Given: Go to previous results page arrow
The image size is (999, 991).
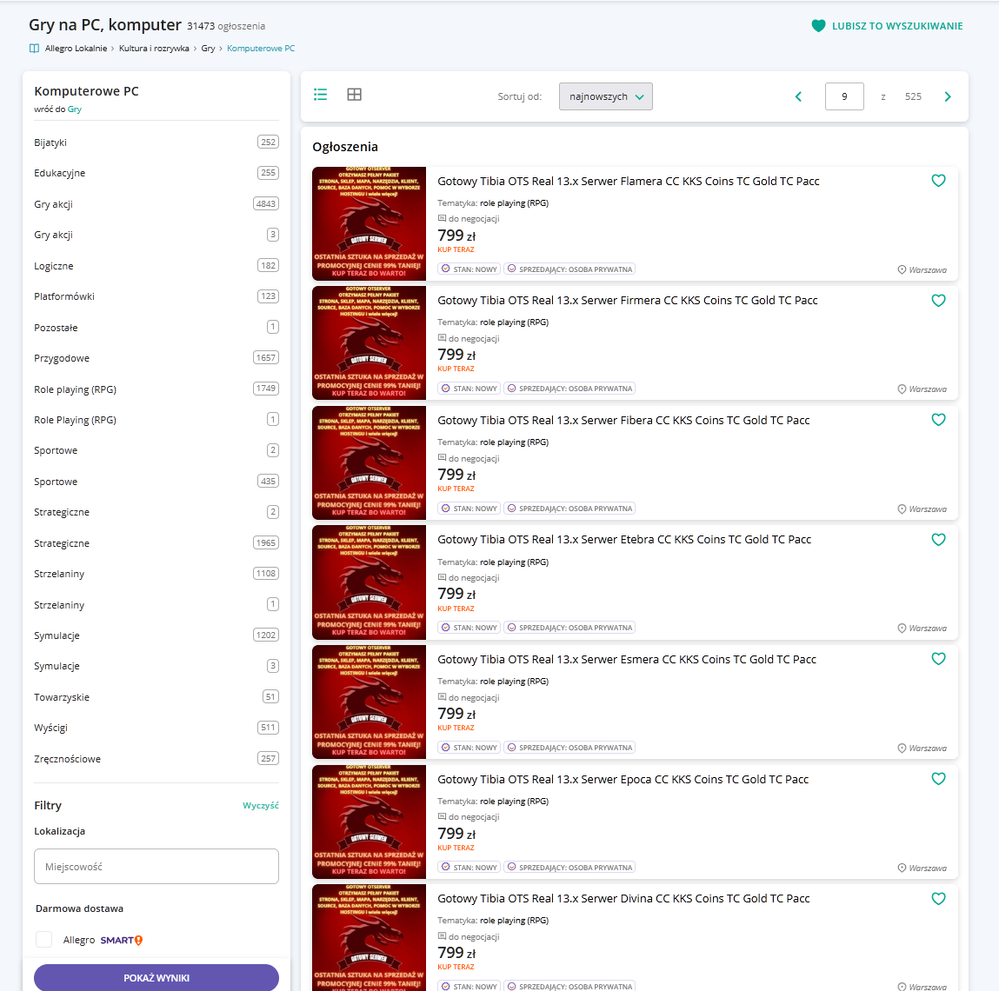Looking at the screenshot, I should tap(798, 96).
